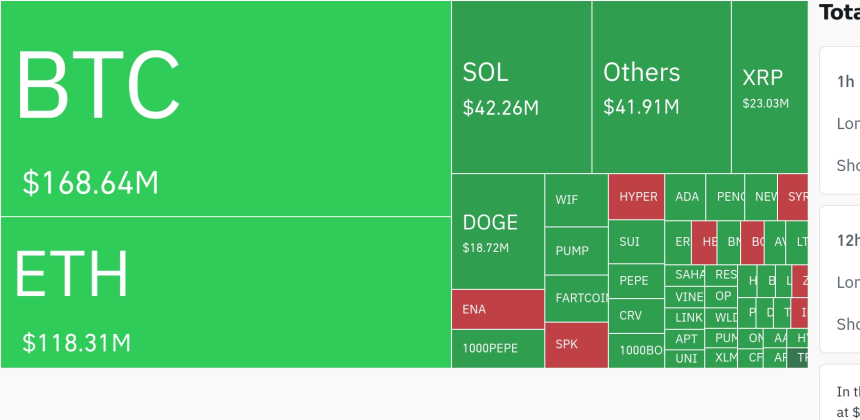Viewport: 860px width, 420px height.
Task: Open the SOL tile showing $42.26M
Action: pyautogui.click(x=521, y=87)
